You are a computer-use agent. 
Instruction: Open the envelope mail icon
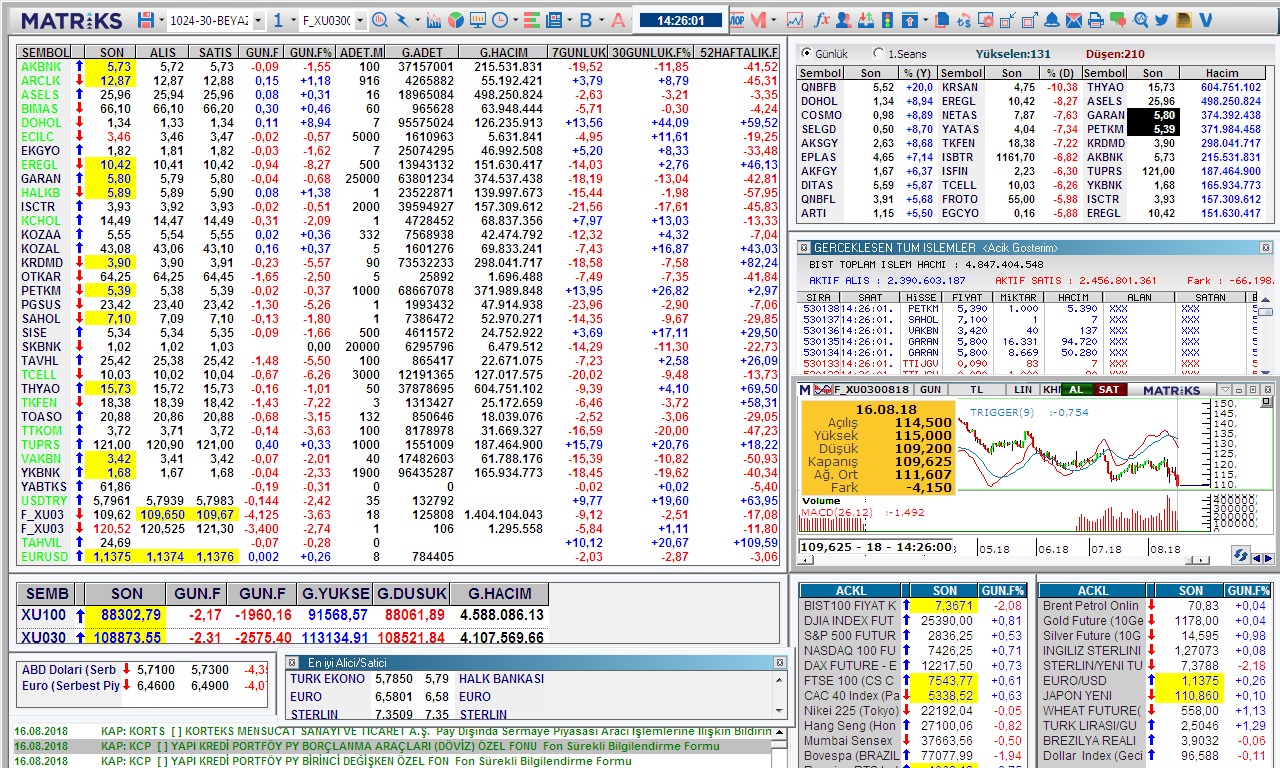(1074, 20)
